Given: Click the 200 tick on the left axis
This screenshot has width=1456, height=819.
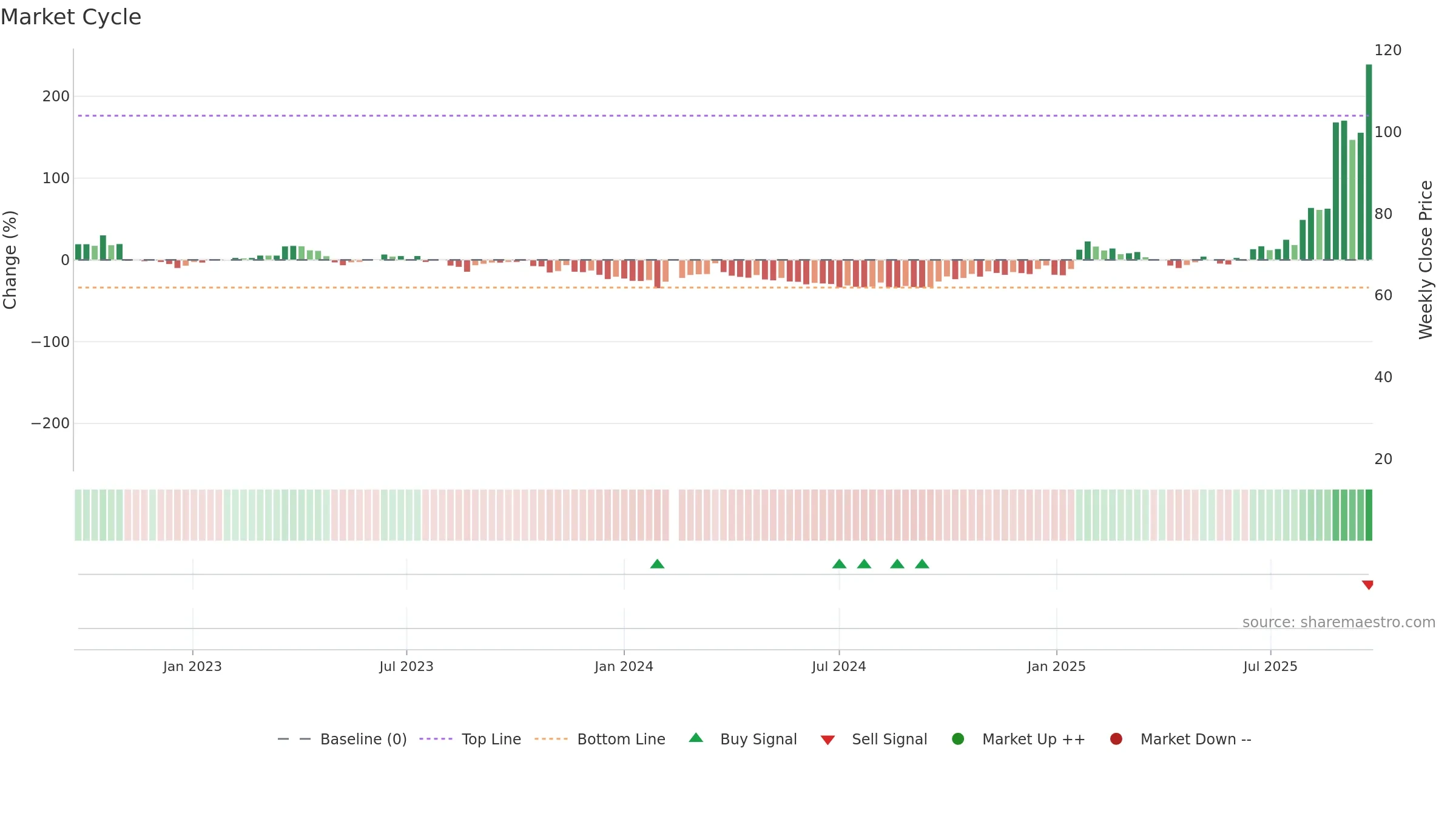Looking at the screenshot, I should pyautogui.click(x=56, y=96).
